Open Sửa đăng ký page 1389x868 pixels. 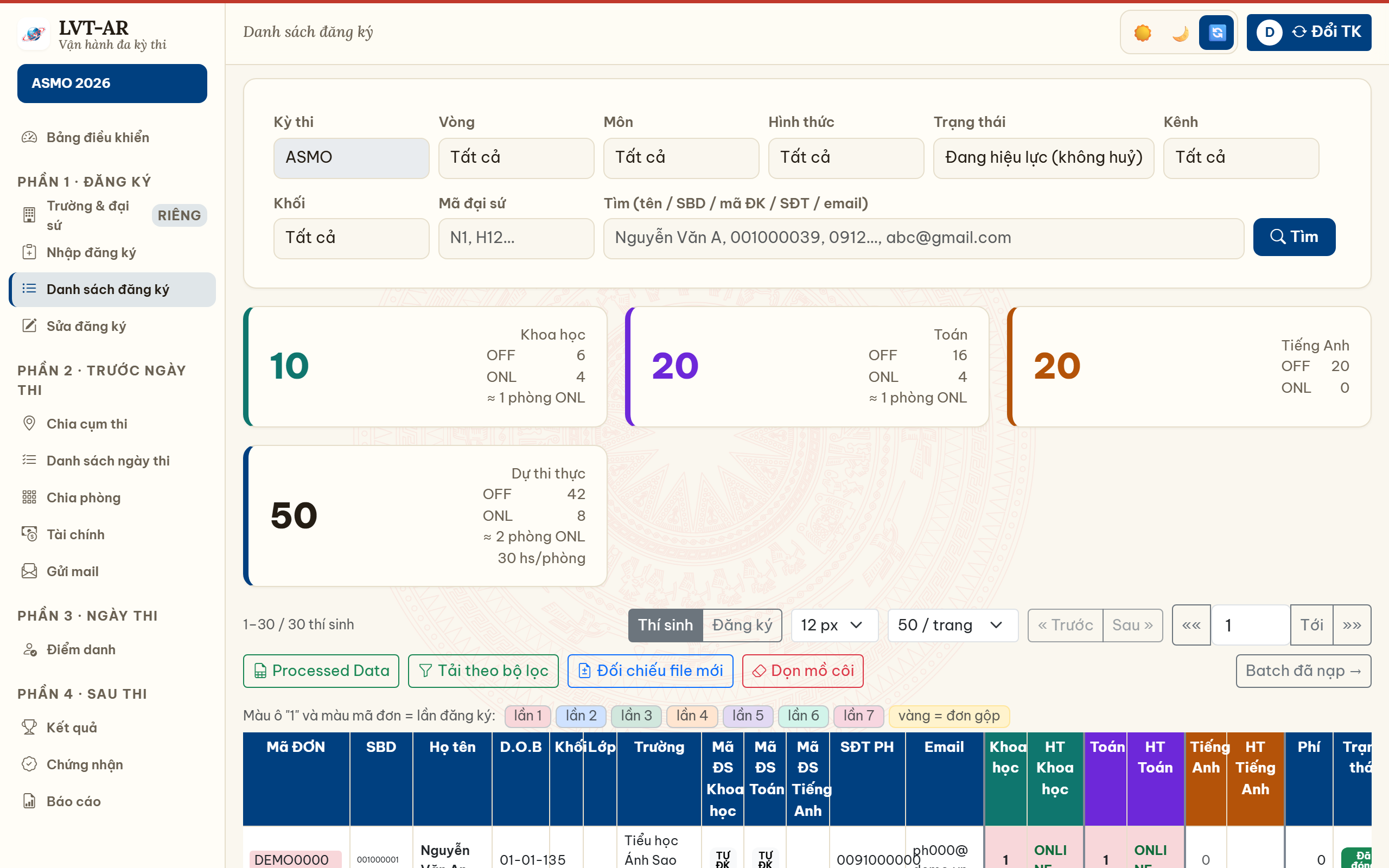[x=112, y=326]
